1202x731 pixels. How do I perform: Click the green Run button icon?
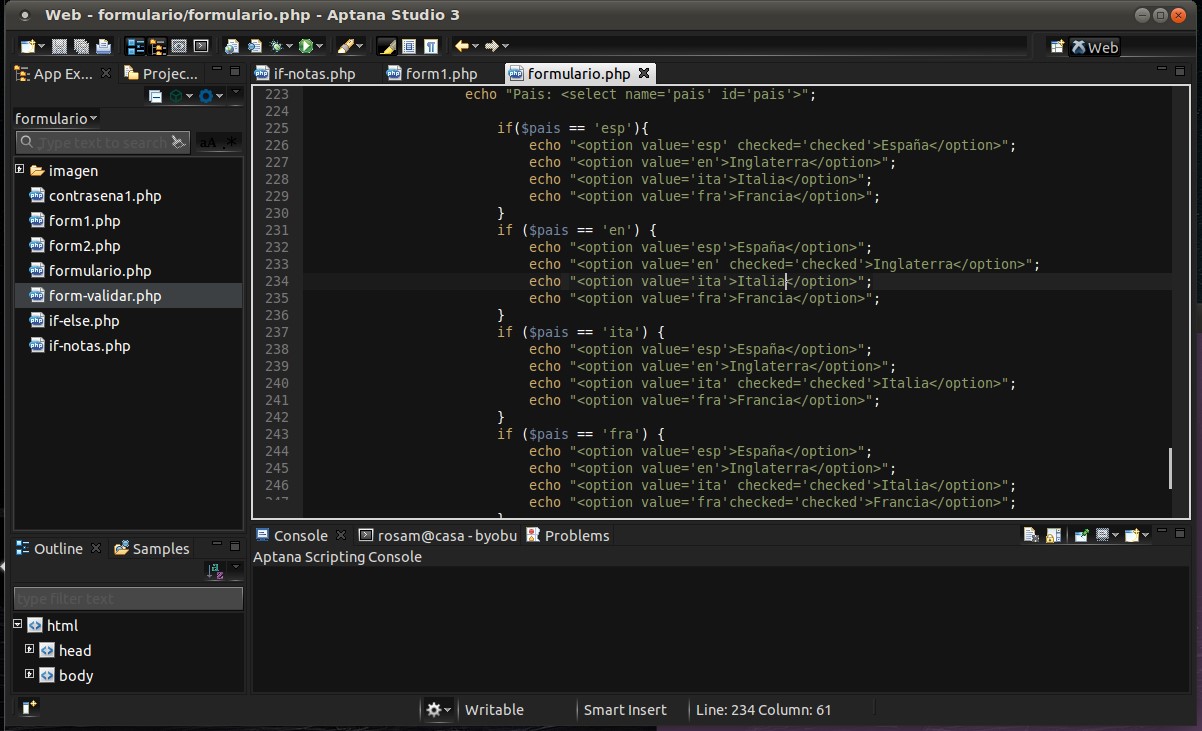[306, 46]
